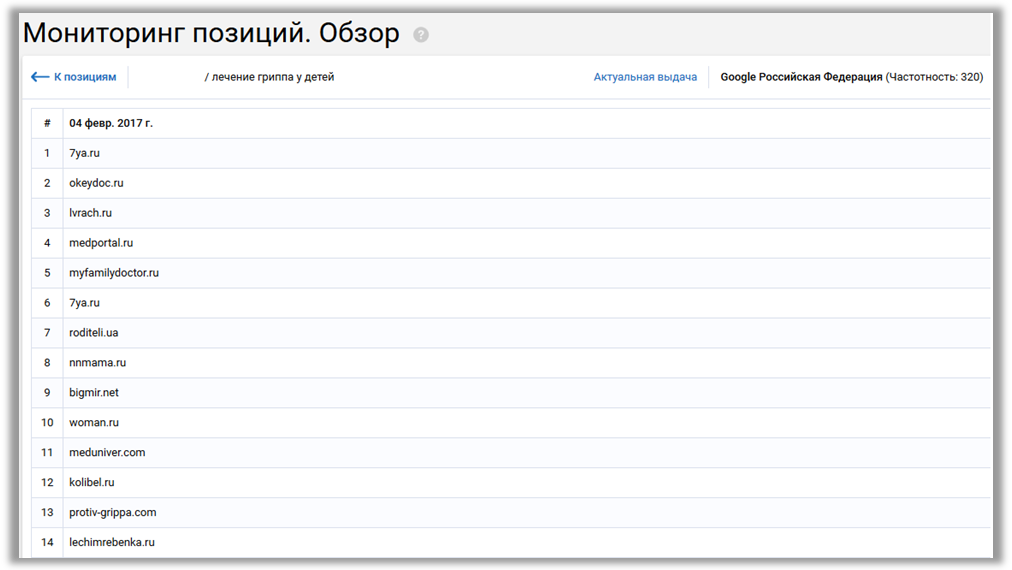
Task: Click the Частотность: 320 value
Action: point(935,77)
